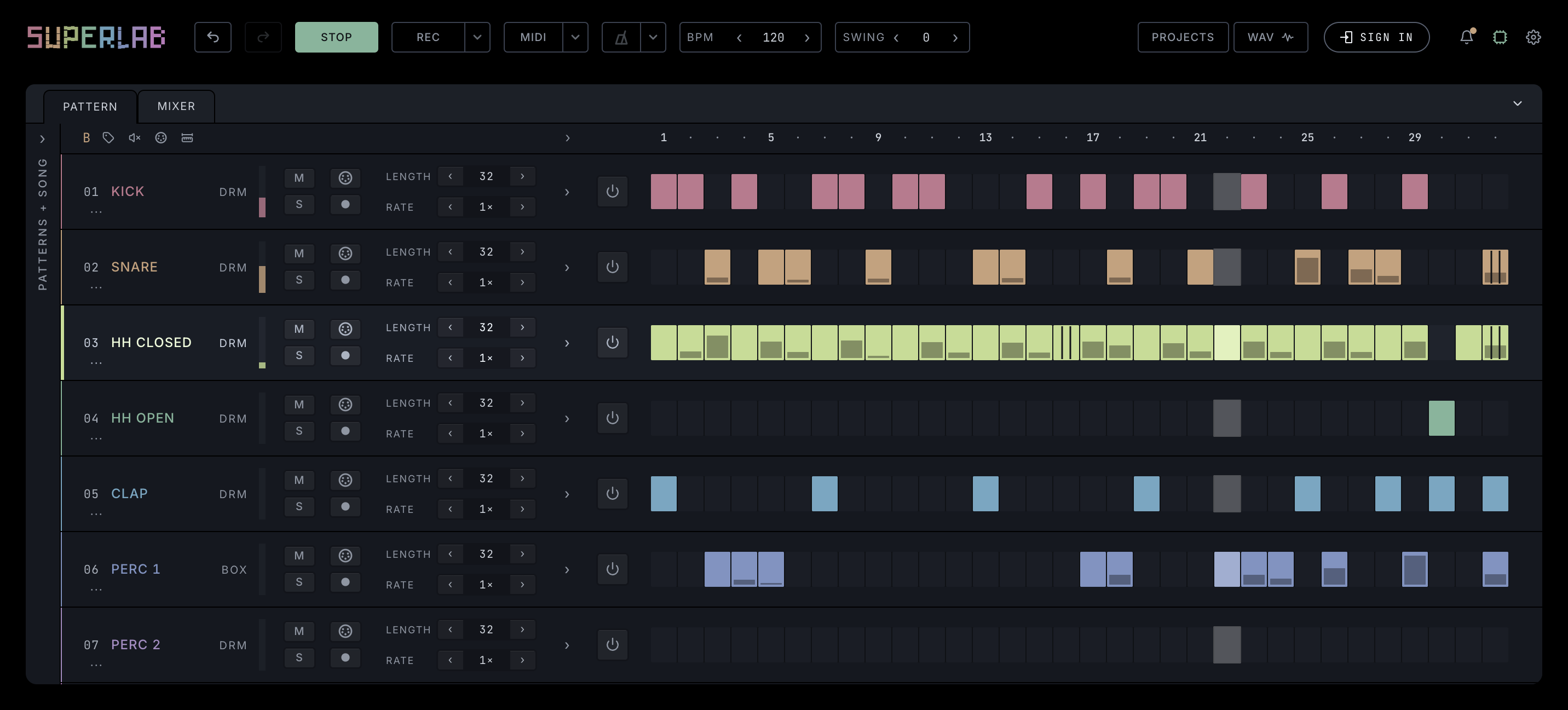This screenshot has width=1568, height=710.
Task: Randomize PERC 2 track with dice icon
Action: pos(345,631)
